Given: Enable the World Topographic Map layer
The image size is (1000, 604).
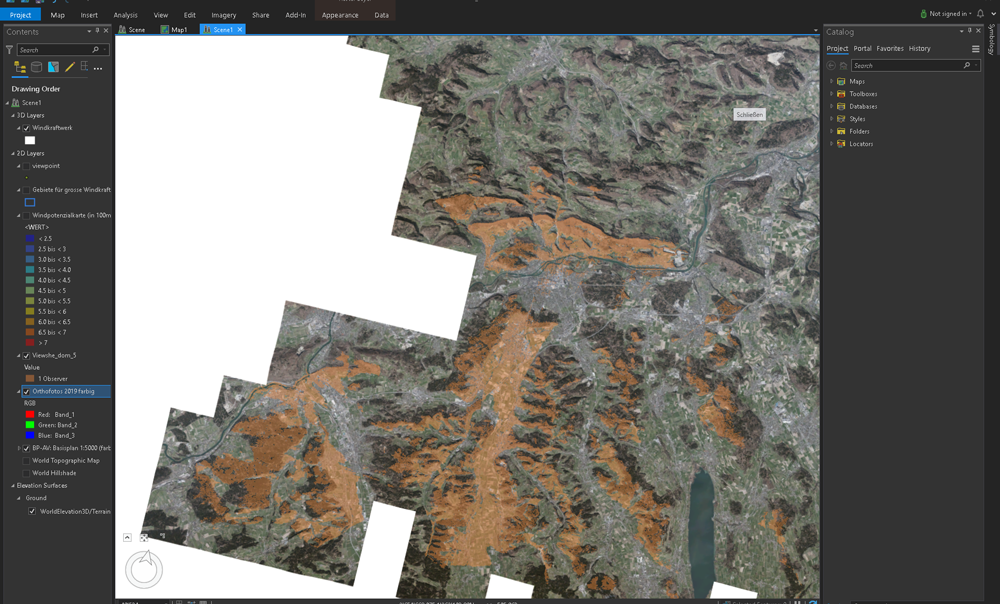Looking at the screenshot, I should tap(27, 460).
